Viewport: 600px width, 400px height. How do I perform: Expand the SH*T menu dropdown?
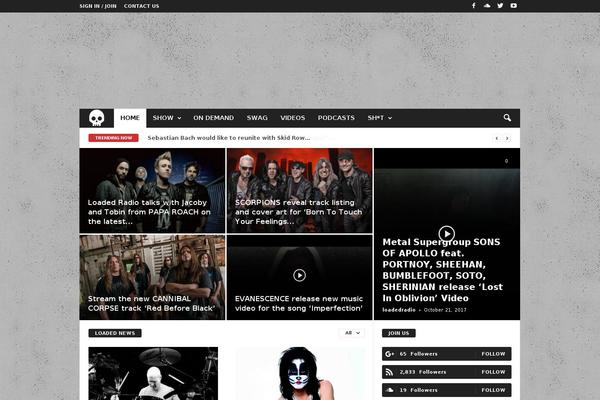pos(380,118)
